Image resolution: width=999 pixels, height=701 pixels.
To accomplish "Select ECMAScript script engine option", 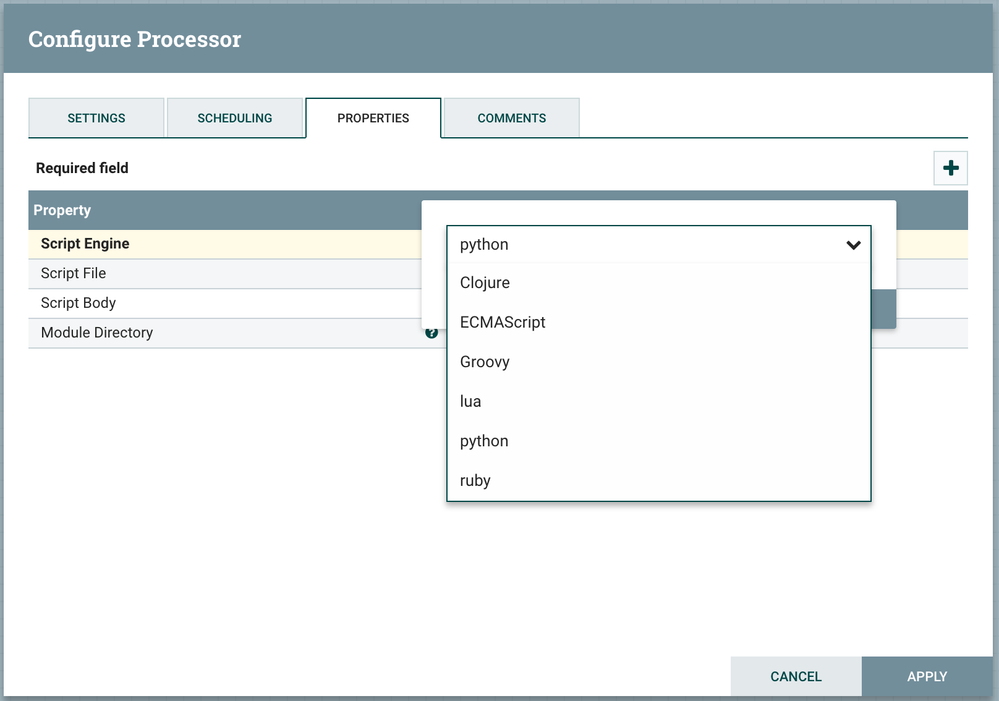I will pos(503,322).
